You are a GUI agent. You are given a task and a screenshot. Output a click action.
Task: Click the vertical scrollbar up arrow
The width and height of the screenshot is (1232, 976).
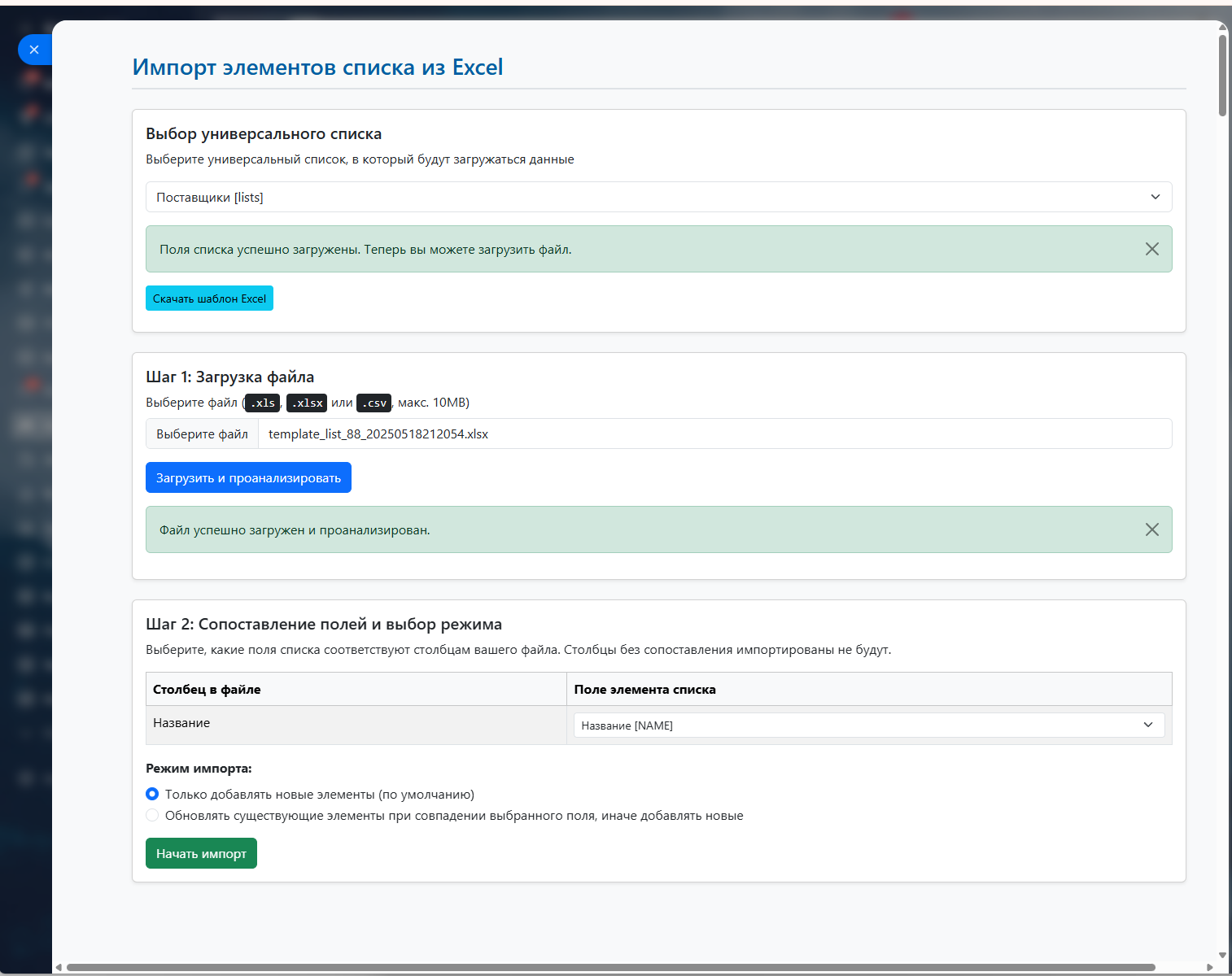click(x=1222, y=28)
